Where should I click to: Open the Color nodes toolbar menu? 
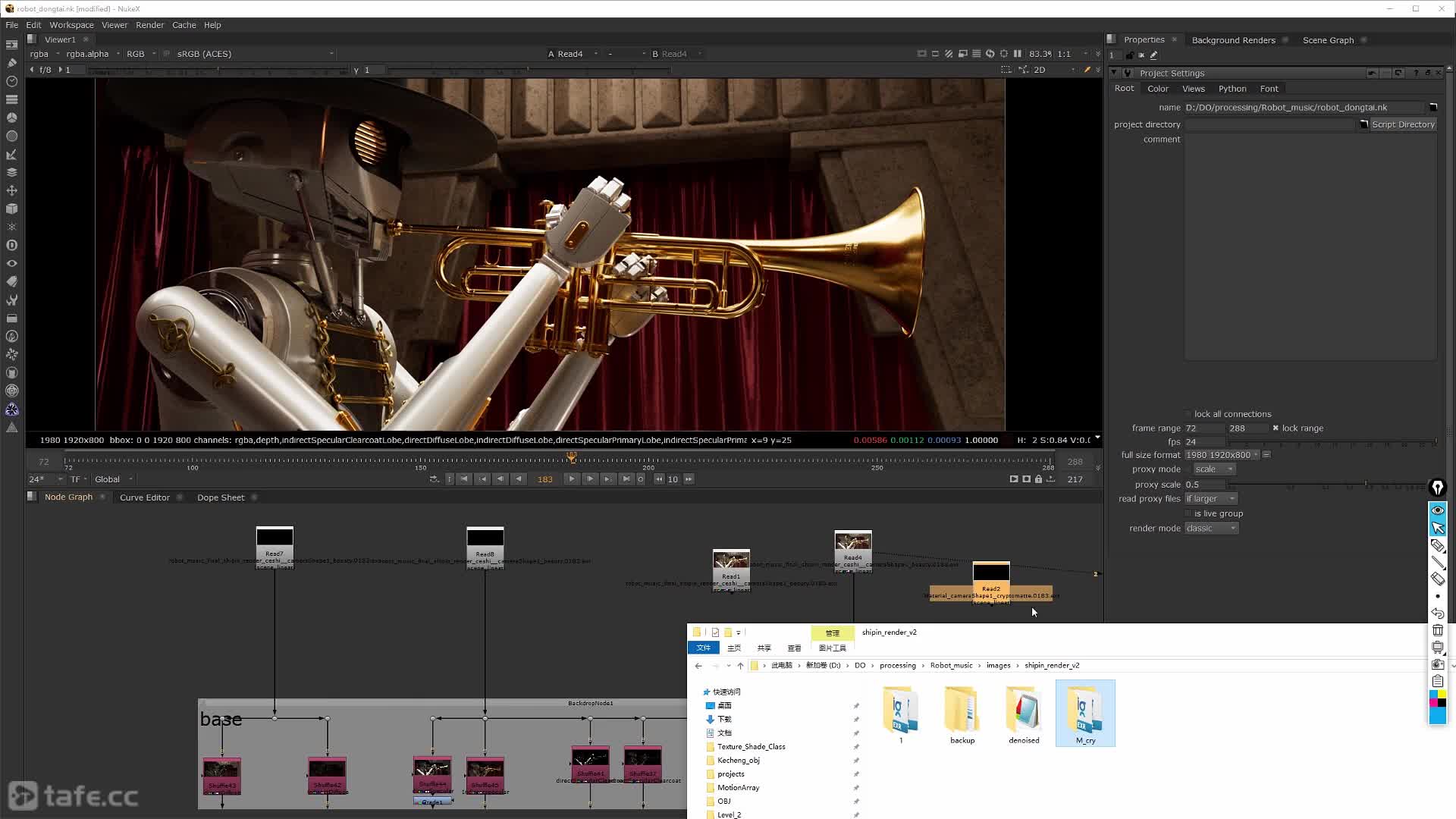(11, 118)
